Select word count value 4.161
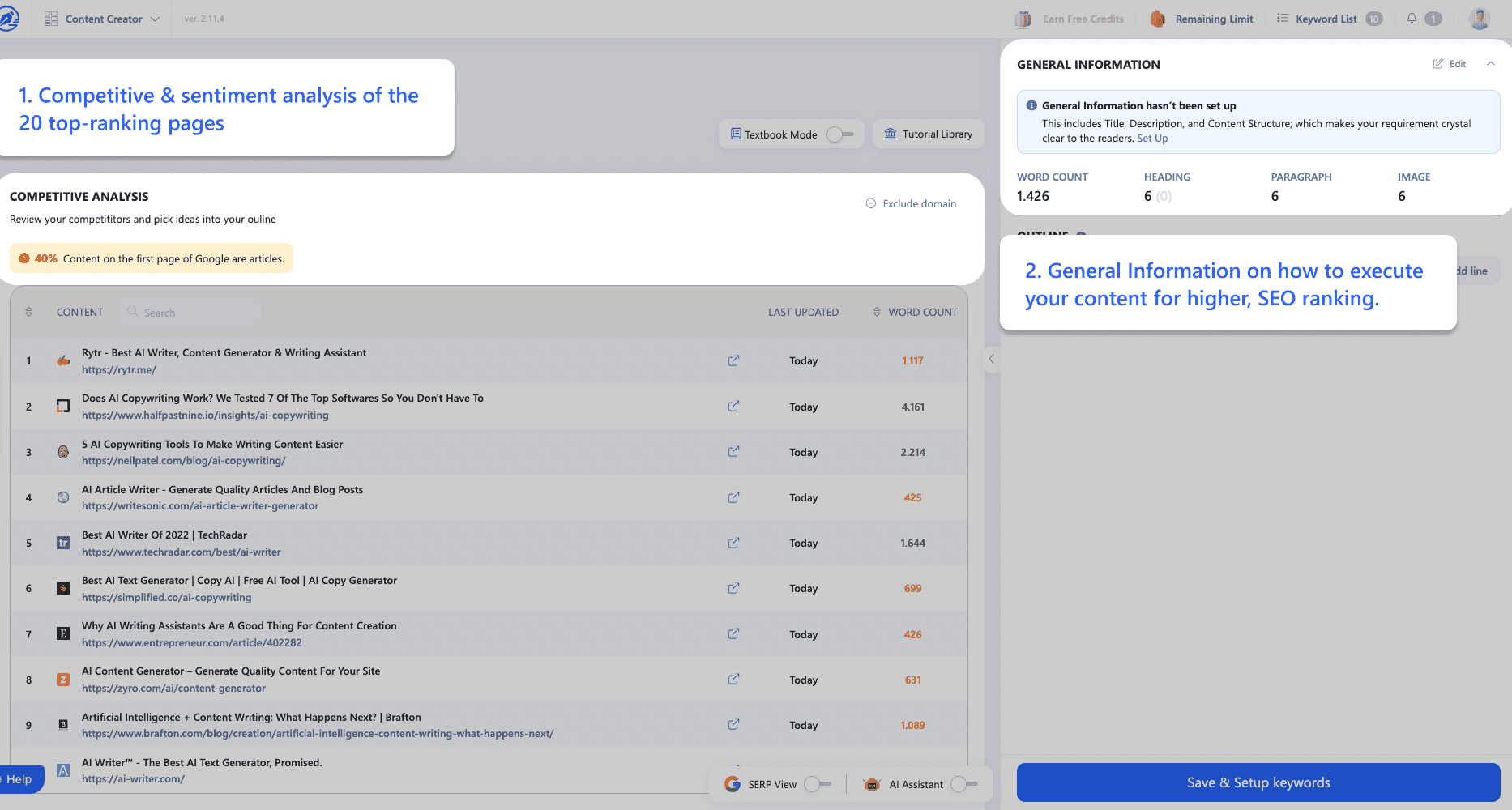The height and width of the screenshot is (810, 1512). pyautogui.click(x=912, y=407)
